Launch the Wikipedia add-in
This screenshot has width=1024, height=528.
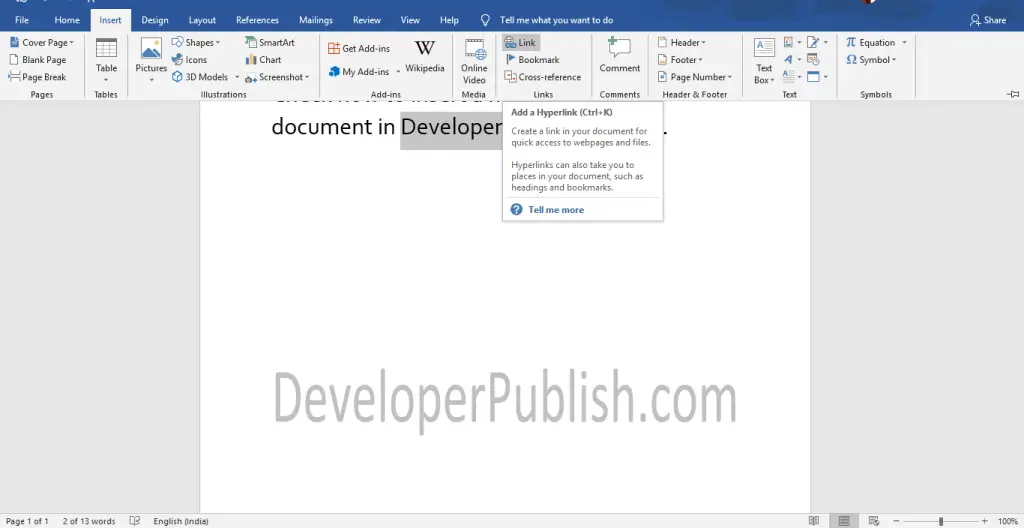click(x=424, y=57)
